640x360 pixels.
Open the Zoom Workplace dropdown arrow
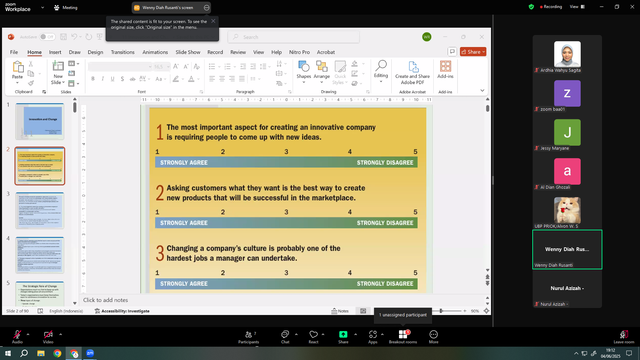click(42, 7)
